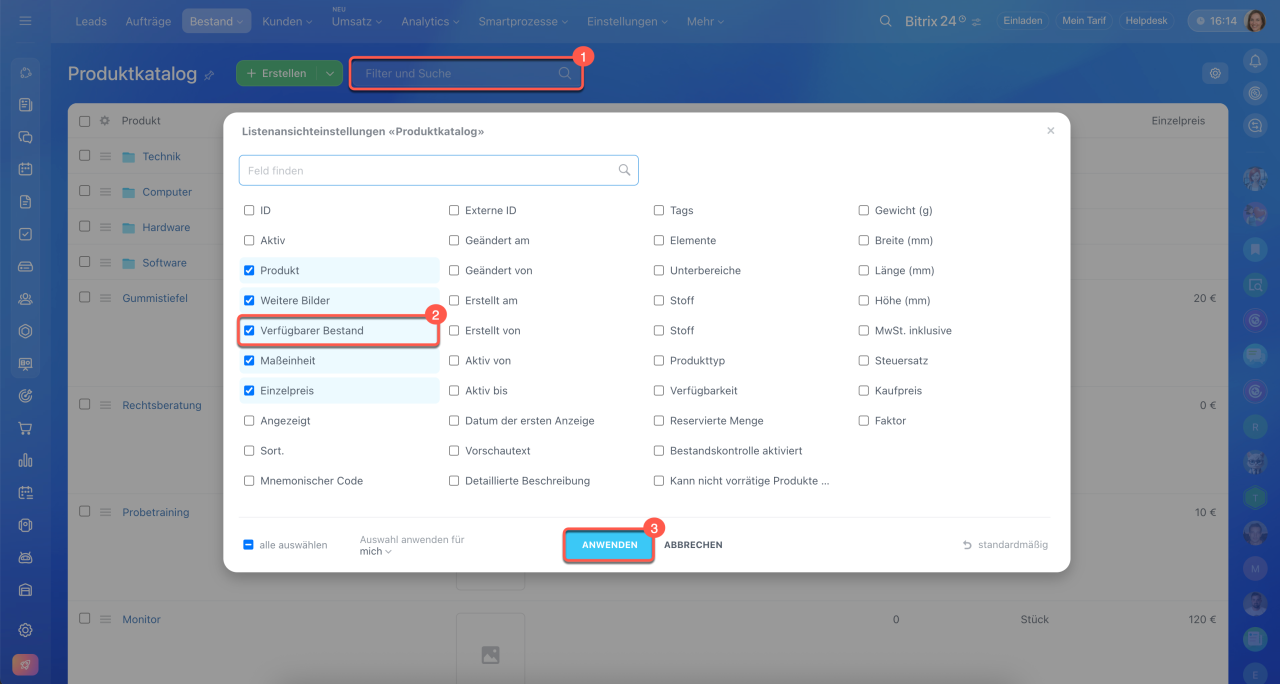The image size is (1280, 684).
Task: Open the Rechtsberatung product link
Action: [162, 405]
